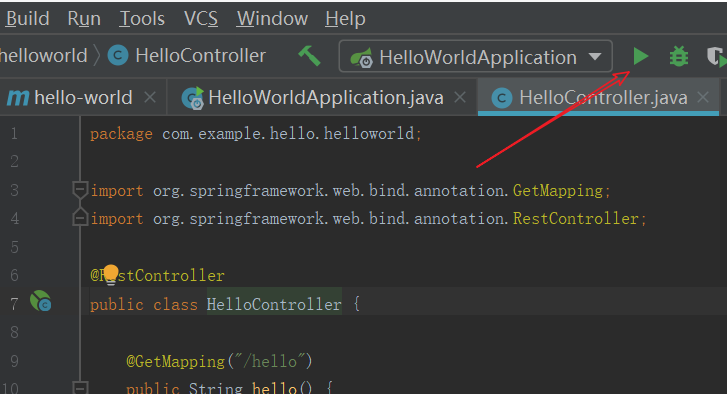This screenshot has width=727, height=394.
Task: Run with coverage shield icon
Action: pos(716,57)
